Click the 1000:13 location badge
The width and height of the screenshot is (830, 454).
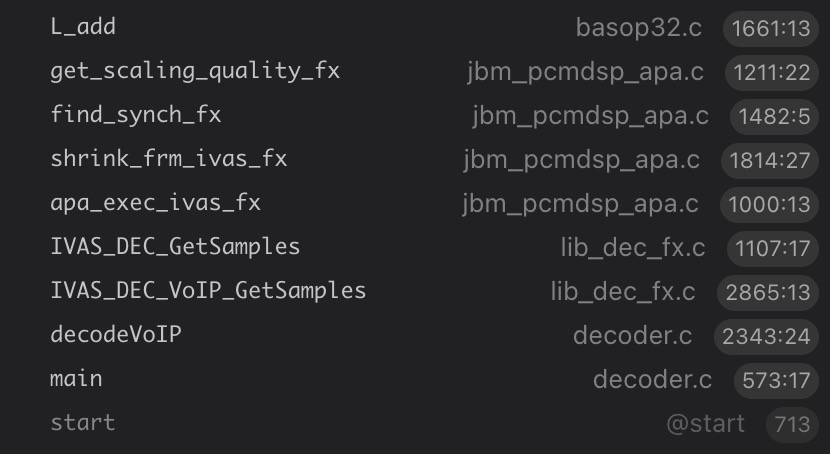(x=768, y=204)
